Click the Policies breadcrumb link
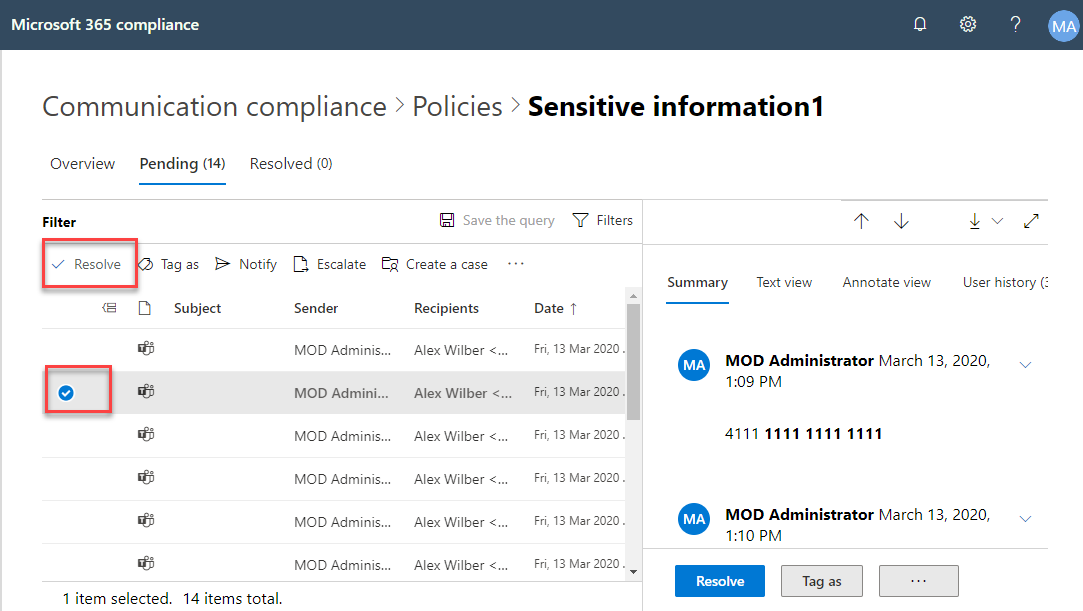The width and height of the screenshot is (1083, 611). [457, 107]
